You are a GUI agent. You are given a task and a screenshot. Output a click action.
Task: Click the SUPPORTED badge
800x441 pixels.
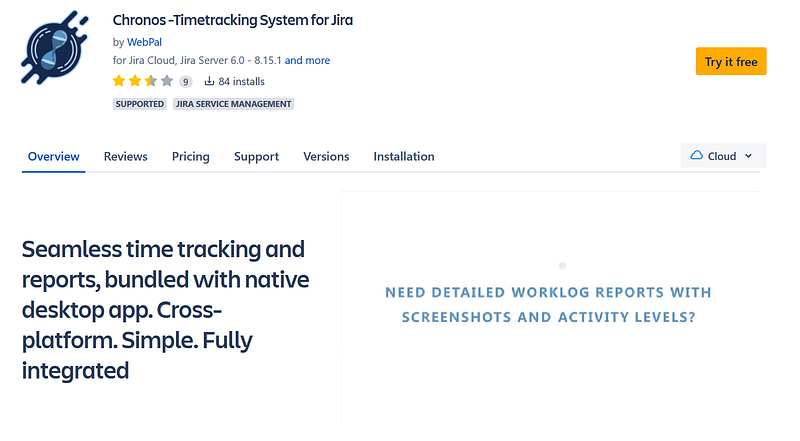[x=140, y=104]
